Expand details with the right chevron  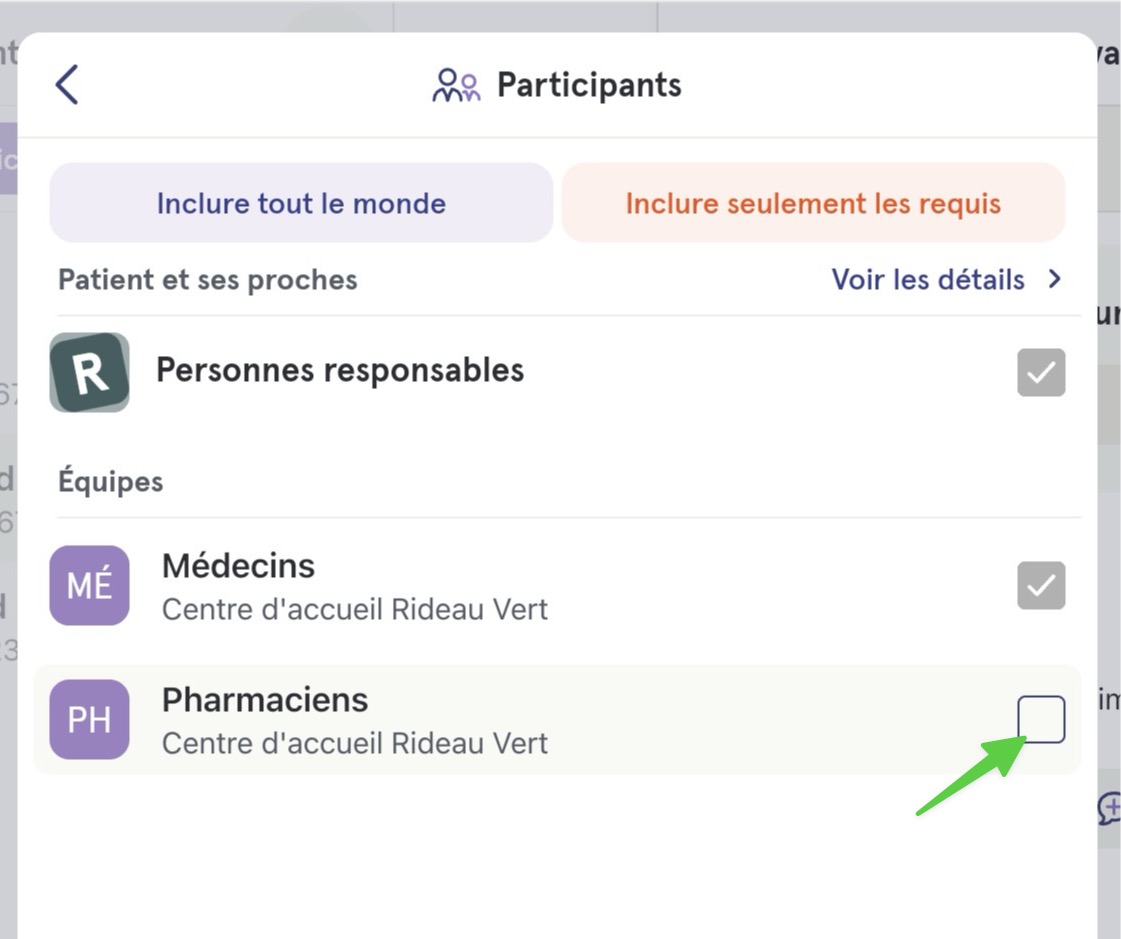pos(1055,279)
